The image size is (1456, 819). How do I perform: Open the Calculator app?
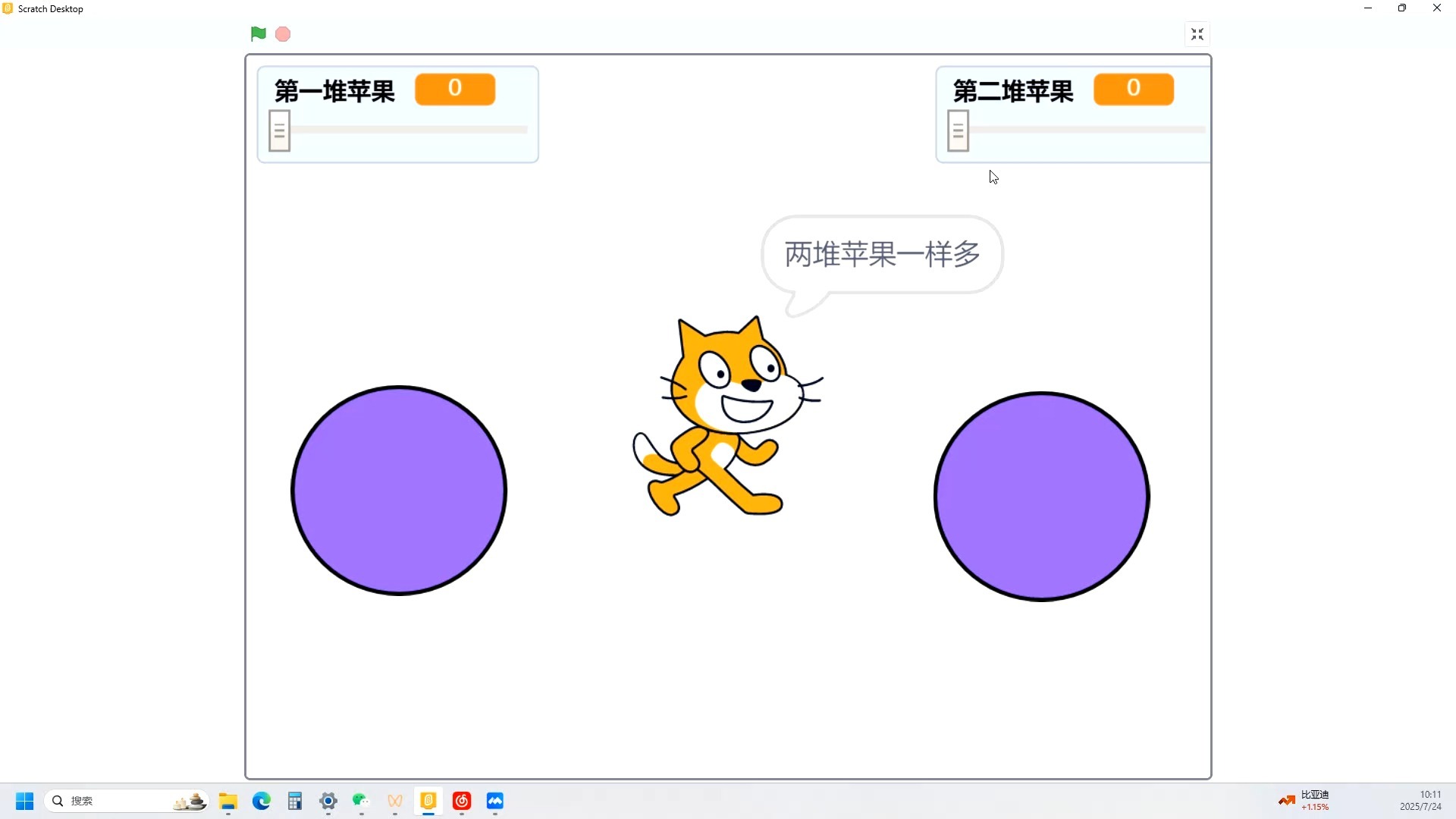pyautogui.click(x=295, y=802)
